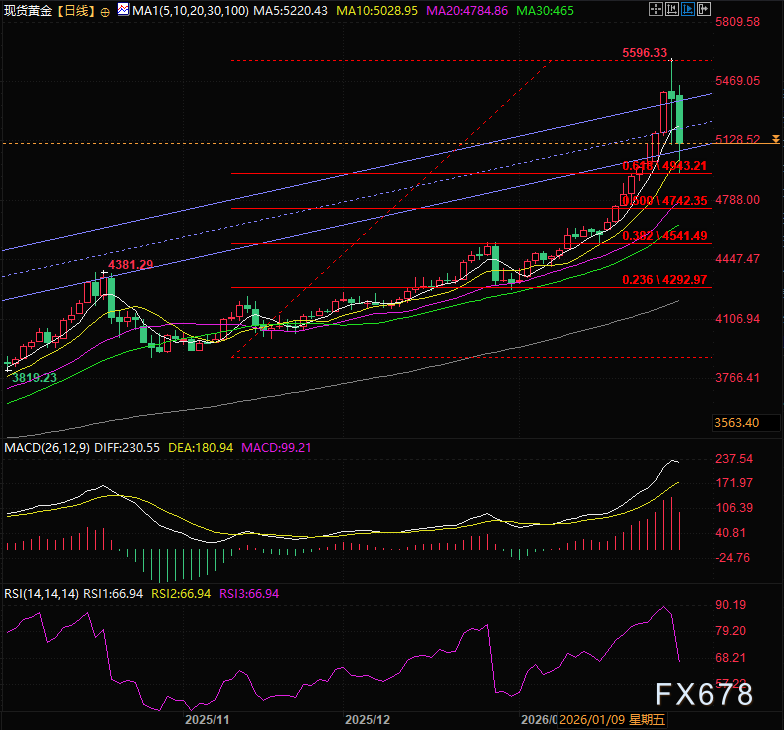The image size is (784, 730).
Task: Click the scroll-to-right arrow icon
Action: click(704, 9)
